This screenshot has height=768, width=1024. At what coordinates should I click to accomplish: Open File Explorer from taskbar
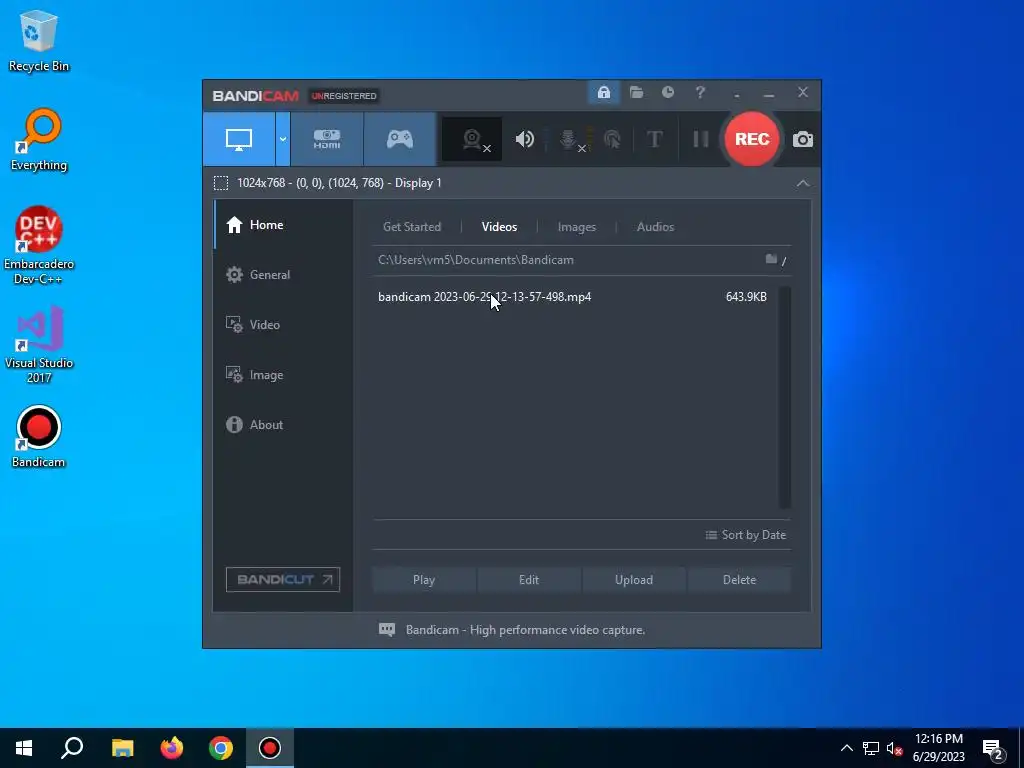coord(122,748)
